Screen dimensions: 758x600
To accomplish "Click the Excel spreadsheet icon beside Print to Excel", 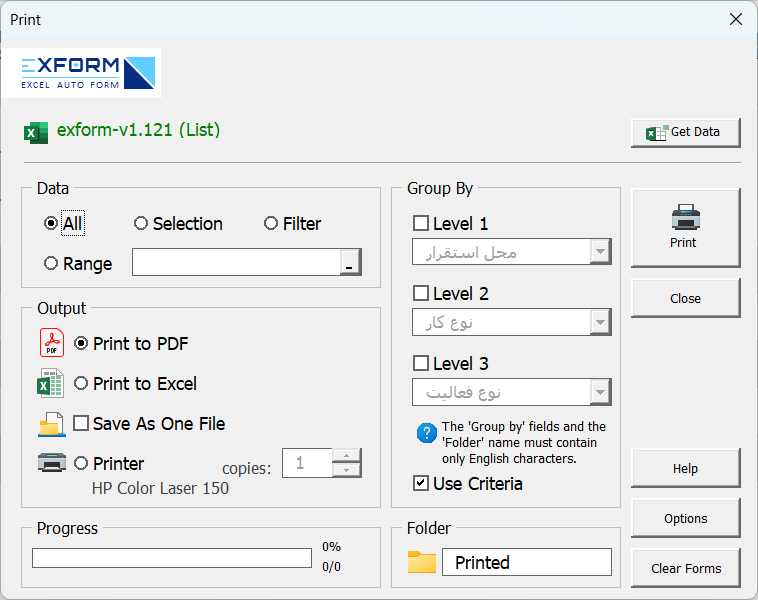I will [x=50, y=383].
